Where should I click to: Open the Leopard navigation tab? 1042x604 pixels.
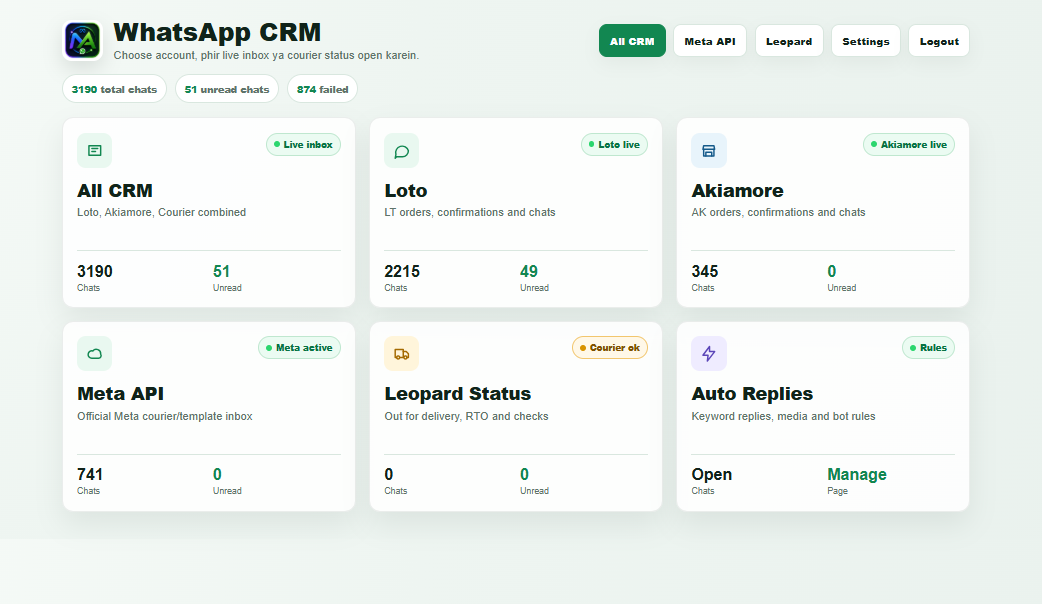pyautogui.click(x=789, y=41)
